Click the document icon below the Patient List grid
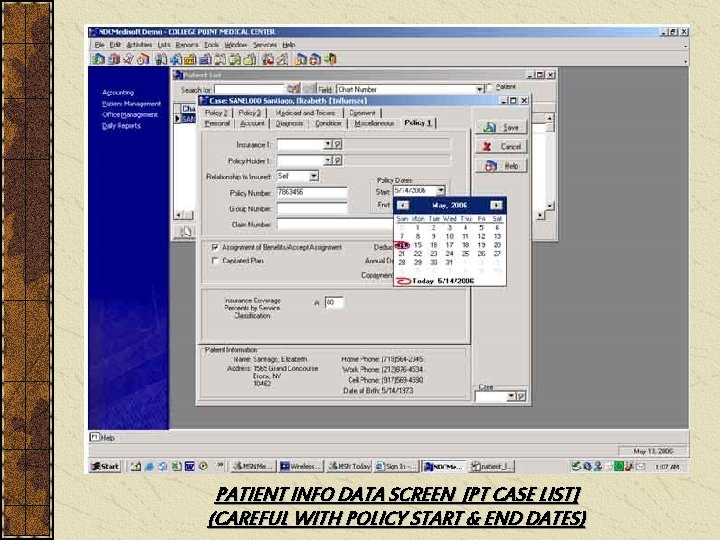Viewport: 720px width, 540px height. click(185, 231)
